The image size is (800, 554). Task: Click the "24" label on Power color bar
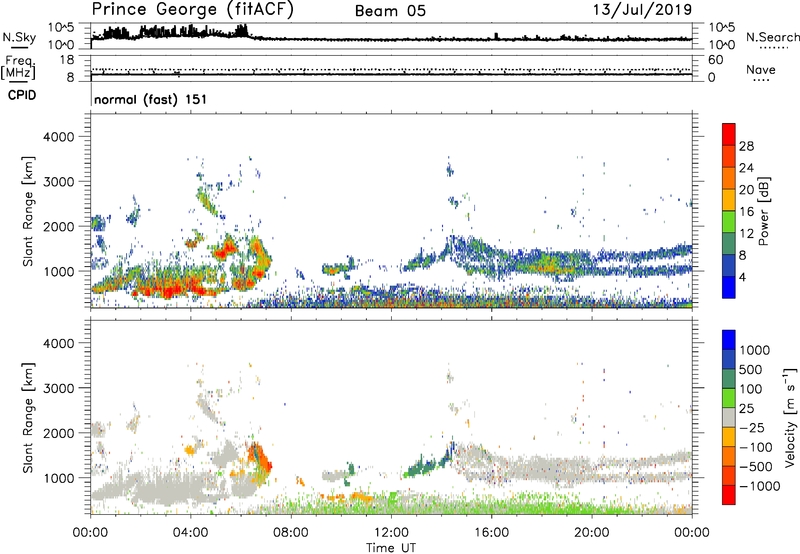tap(746, 168)
